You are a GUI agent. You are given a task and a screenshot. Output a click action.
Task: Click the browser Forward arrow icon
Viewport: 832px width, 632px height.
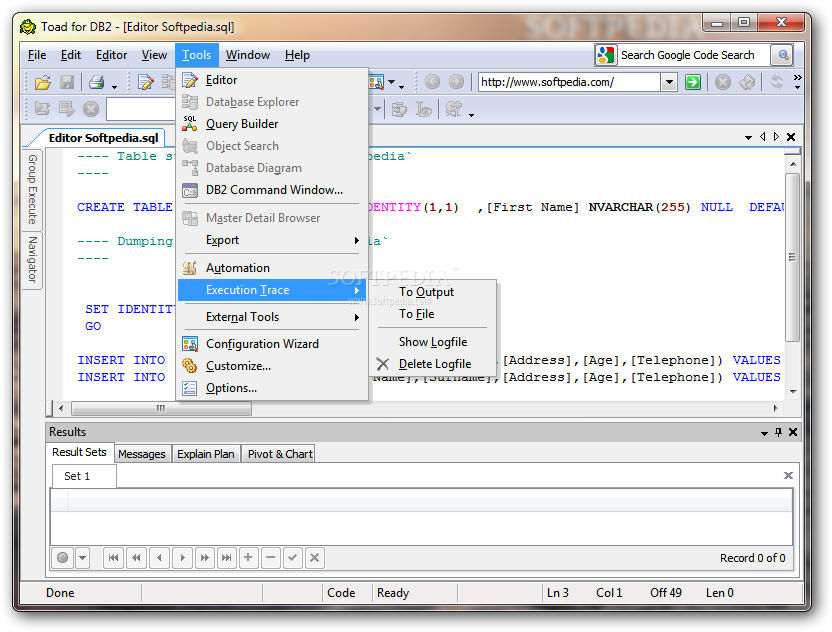[456, 82]
